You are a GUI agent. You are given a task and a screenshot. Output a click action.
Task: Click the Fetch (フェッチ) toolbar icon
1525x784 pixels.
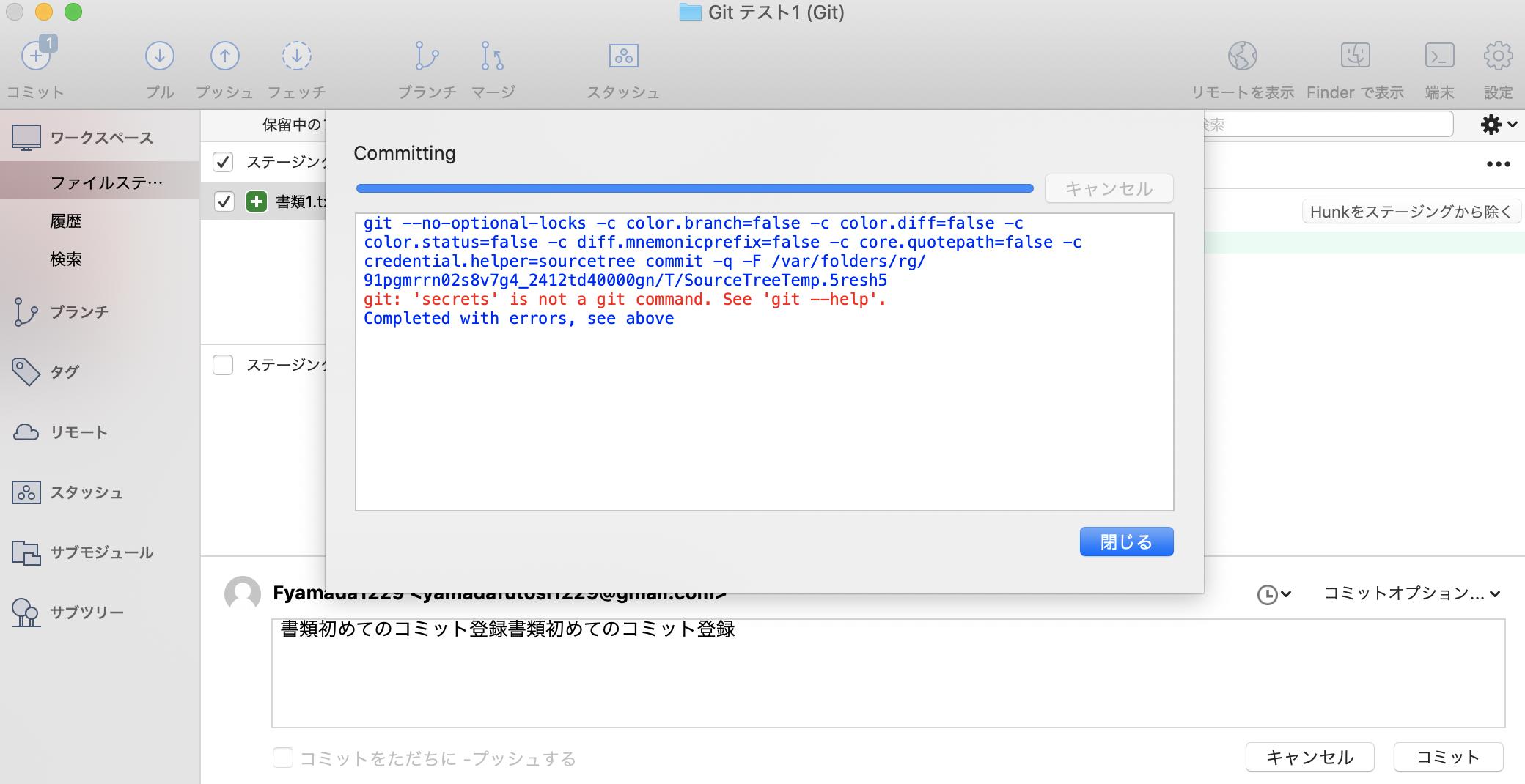[296, 56]
